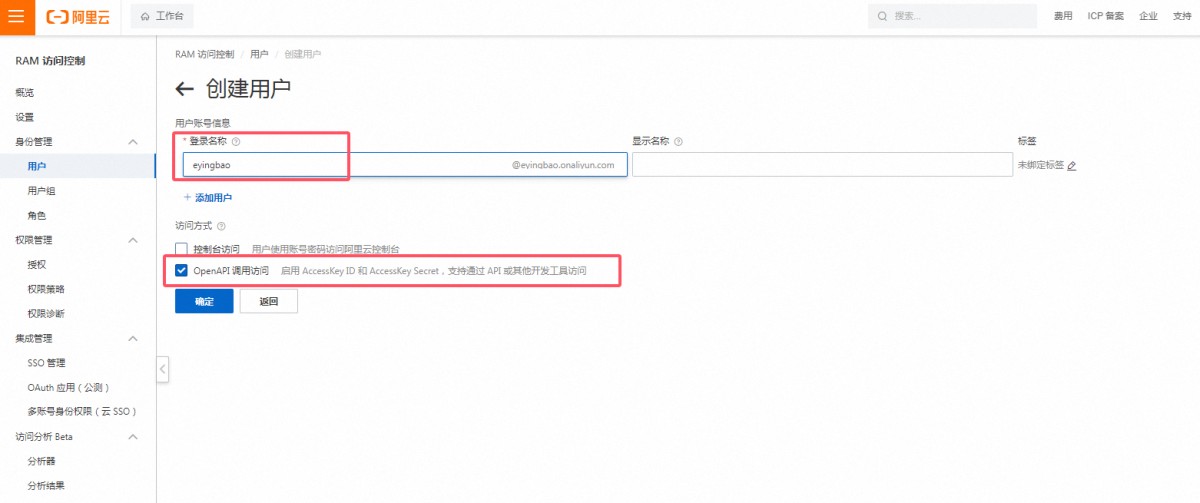Show help for 登录名称 field
Viewport: 1200px width, 503px height.
coord(236,142)
